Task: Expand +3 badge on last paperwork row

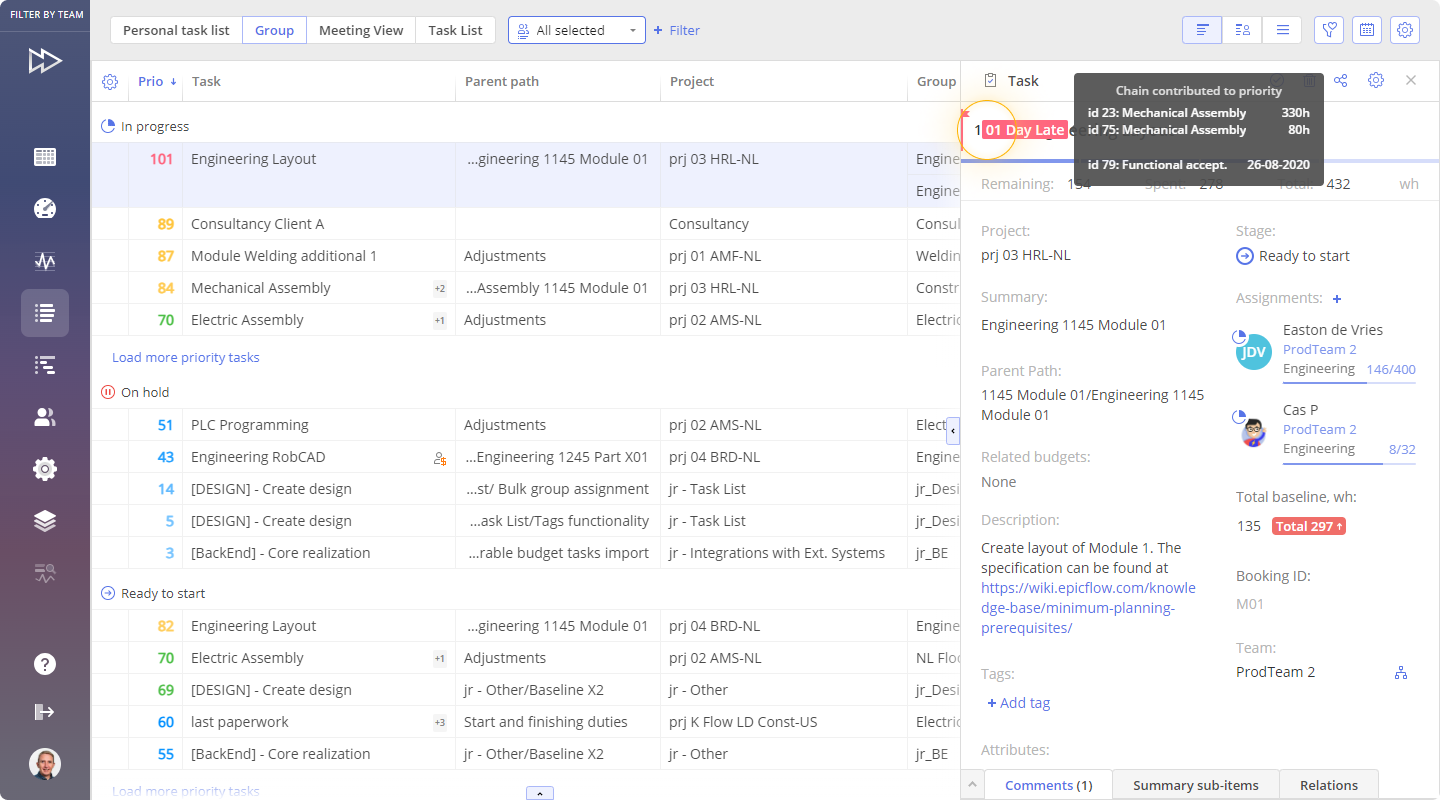Action: point(440,723)
